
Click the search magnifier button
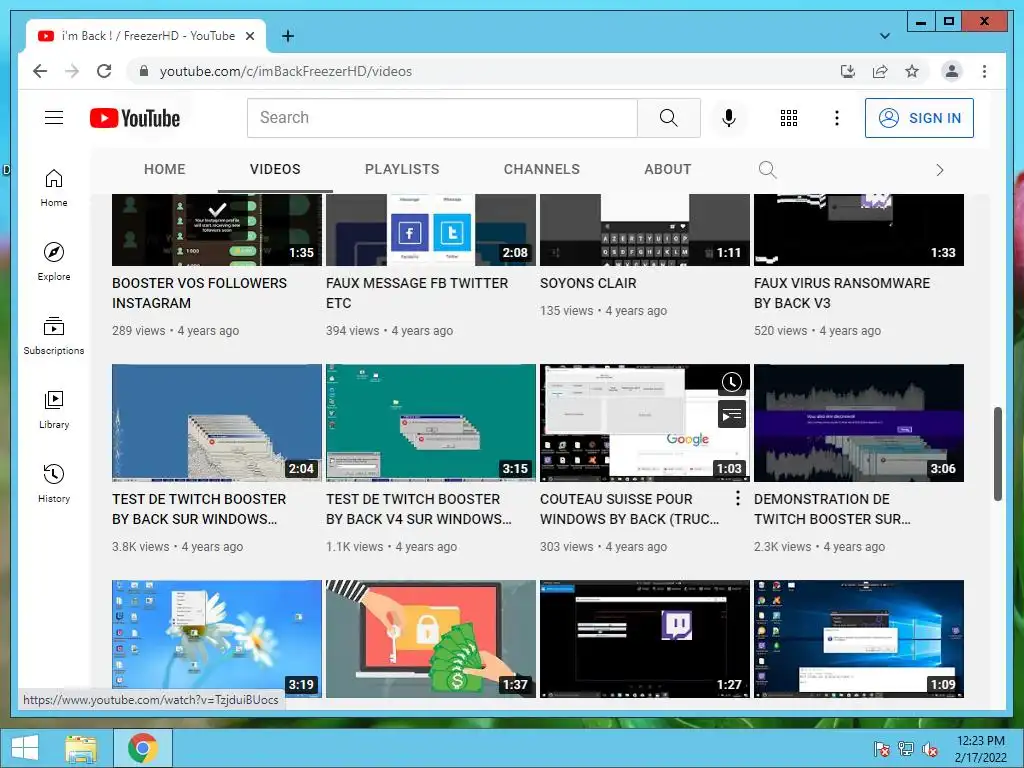pos(668,118)
